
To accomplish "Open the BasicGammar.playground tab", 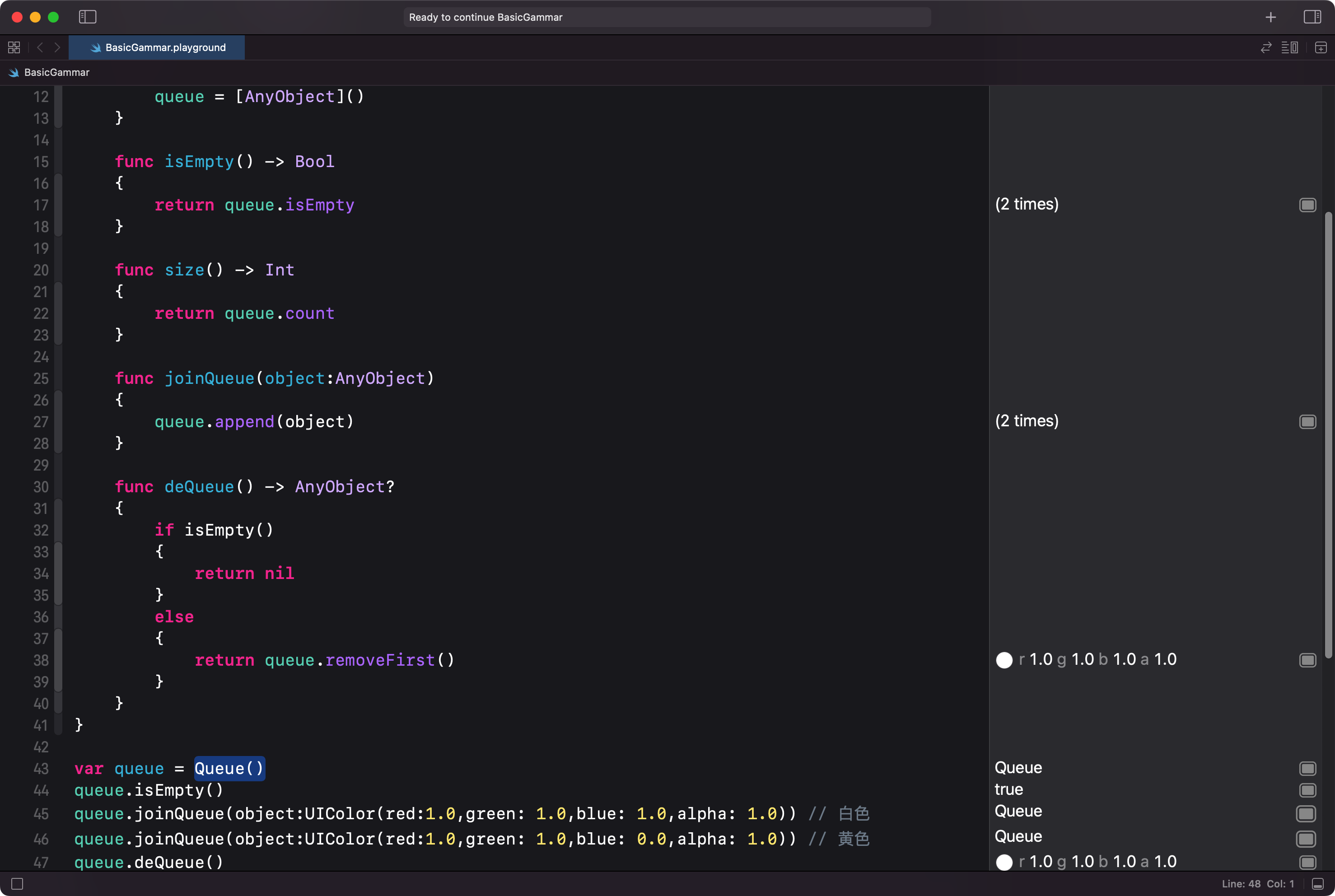I will [157, 47].
